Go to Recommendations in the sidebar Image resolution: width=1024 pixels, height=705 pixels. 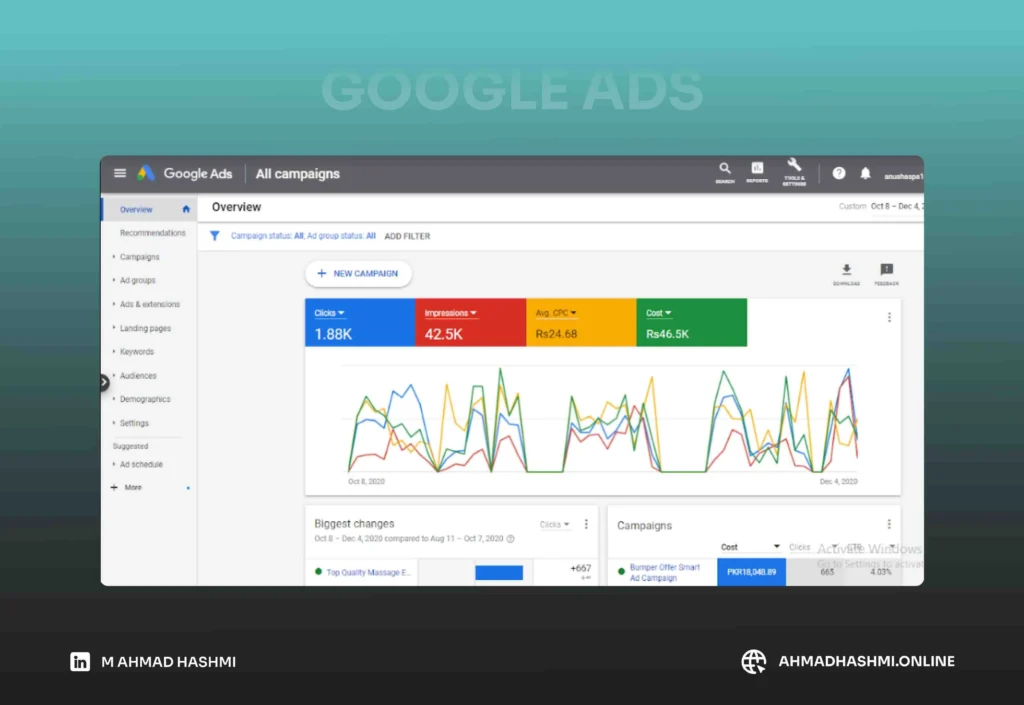coord(153,233)
